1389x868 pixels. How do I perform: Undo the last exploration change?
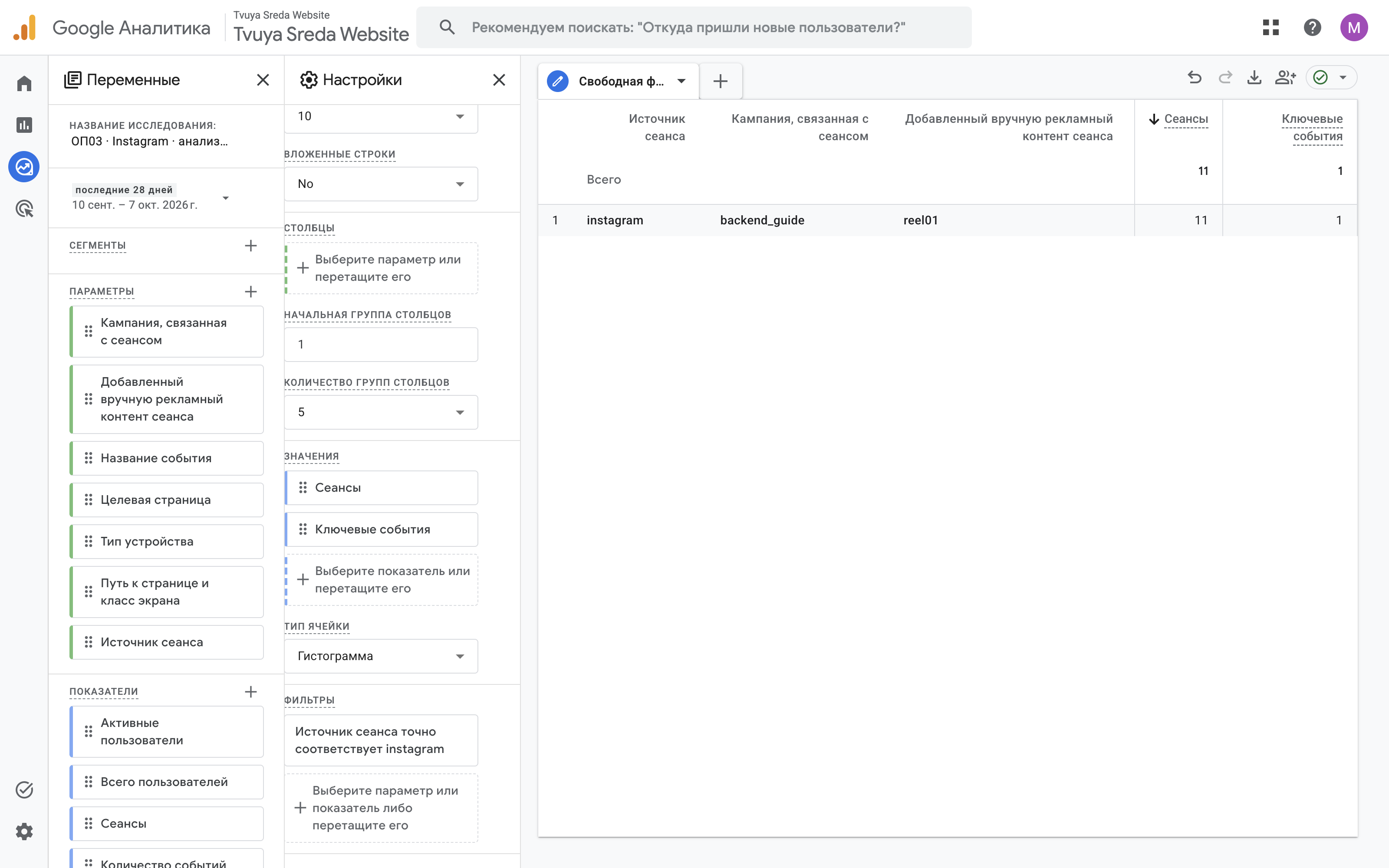[1195, 78]
